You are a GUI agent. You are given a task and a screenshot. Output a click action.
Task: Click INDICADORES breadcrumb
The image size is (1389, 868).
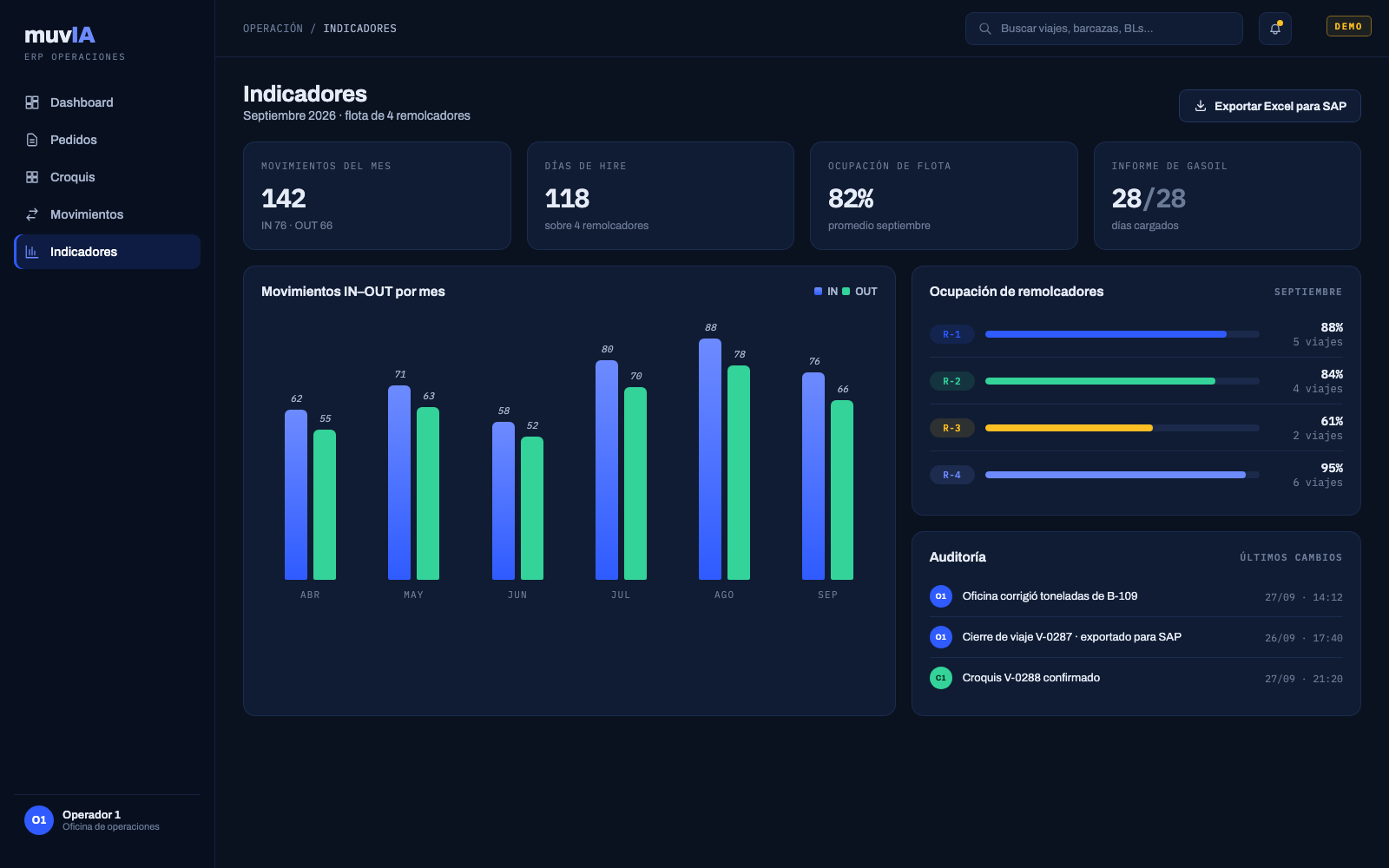pos(359,29)
